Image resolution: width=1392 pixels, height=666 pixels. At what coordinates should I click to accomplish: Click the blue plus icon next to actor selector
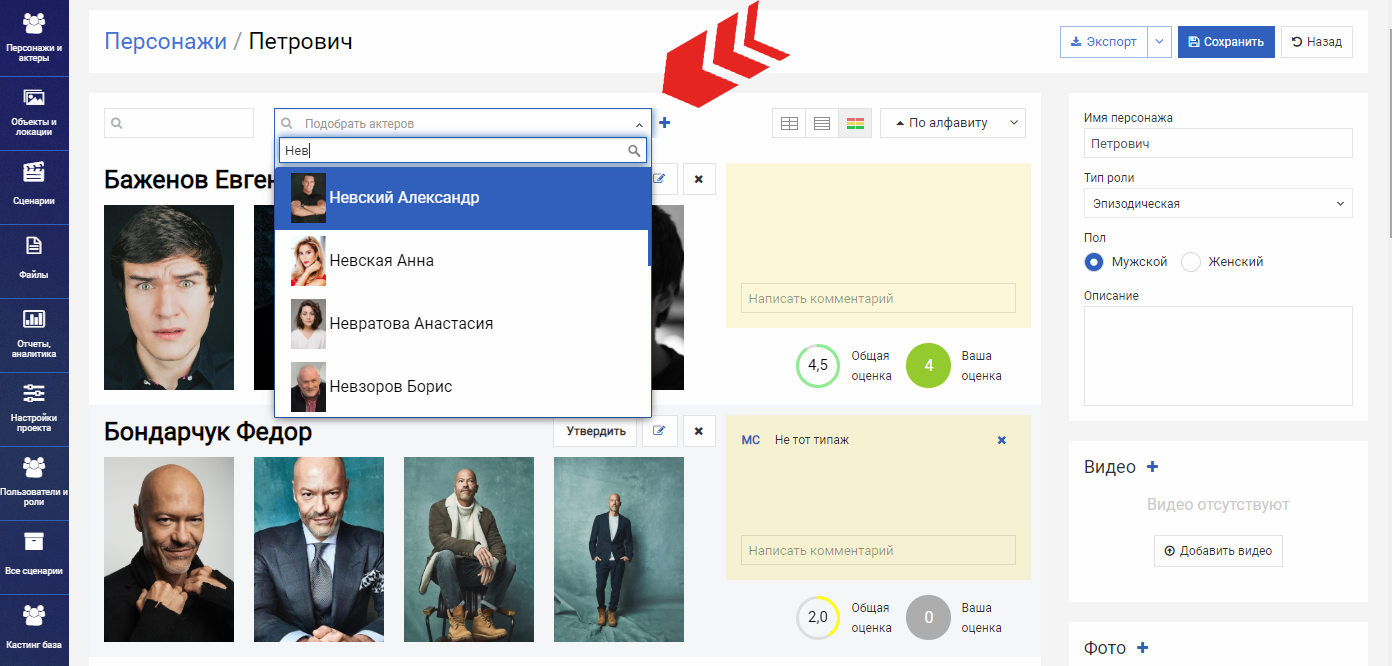[x=665, y=123]
